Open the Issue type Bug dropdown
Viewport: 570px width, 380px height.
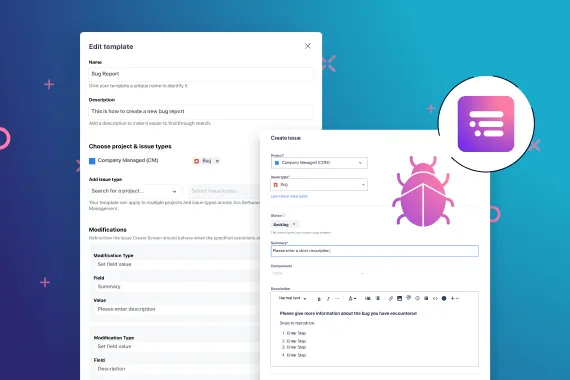tap(319, 185)
